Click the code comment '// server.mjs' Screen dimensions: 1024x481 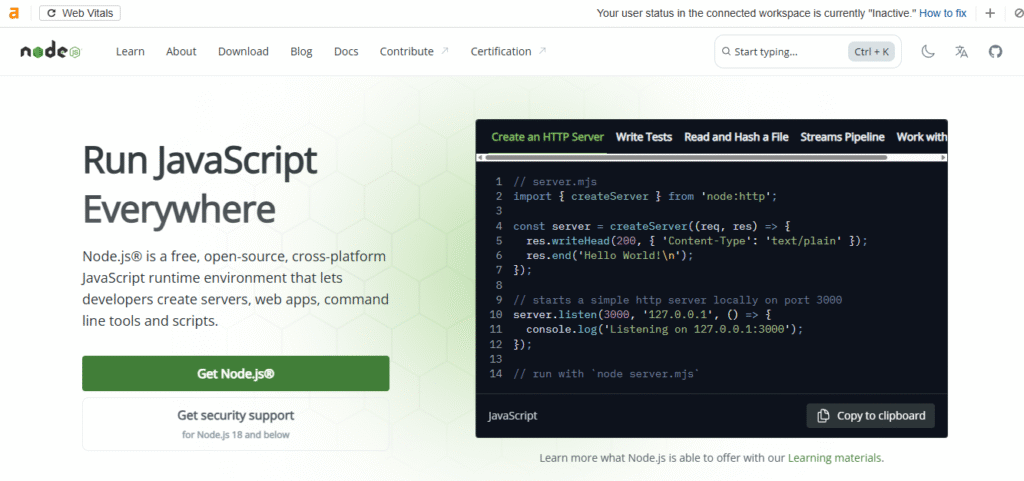(x=555, y=181)
